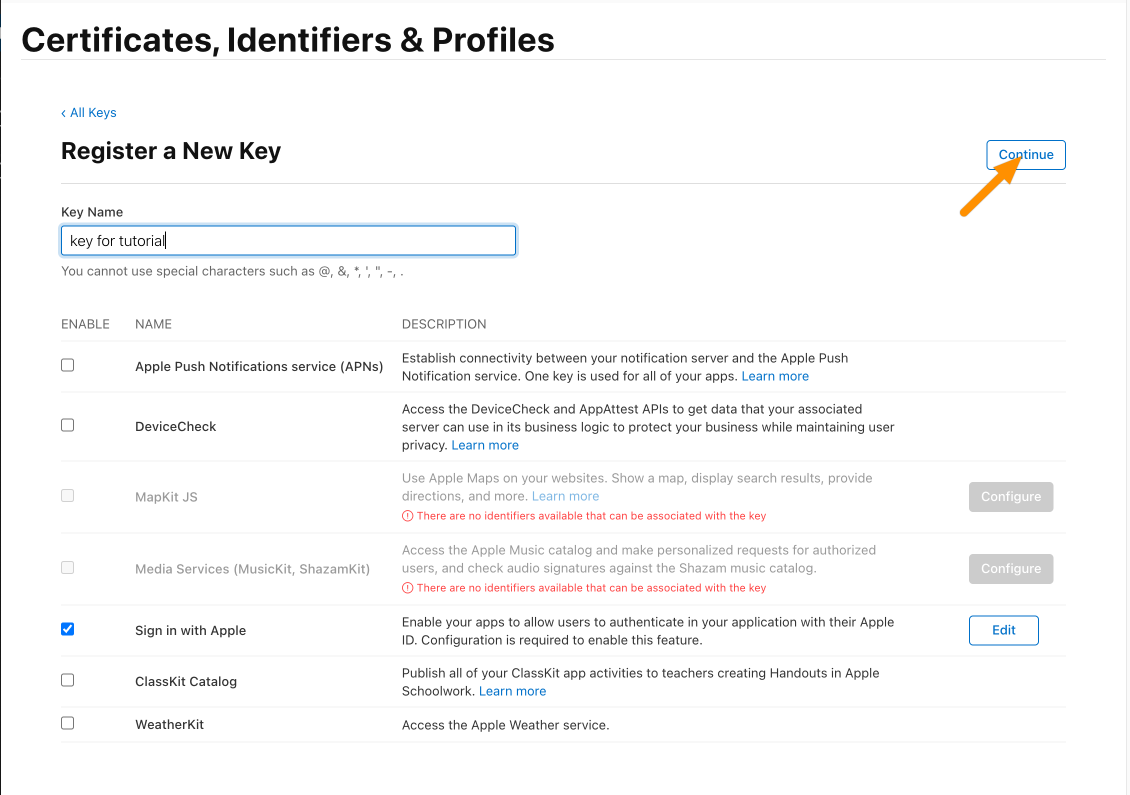
Task: Open Learn more link for DeviceCheck
Action: pos(485,445)
